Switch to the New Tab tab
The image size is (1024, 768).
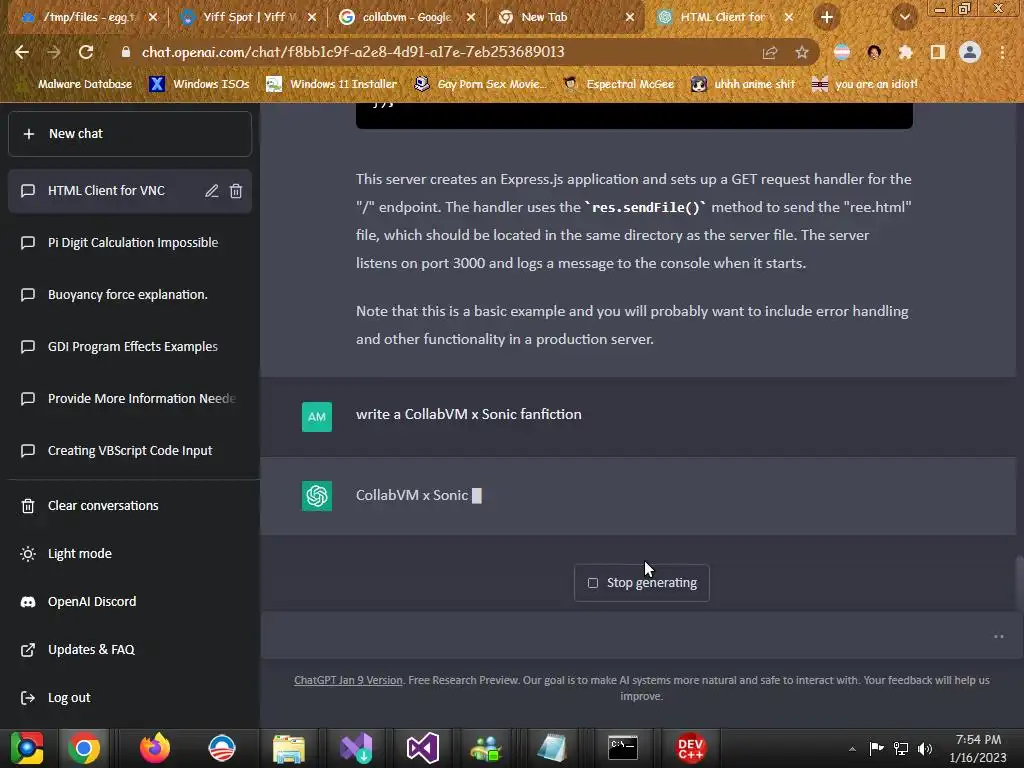click(565, 18)
